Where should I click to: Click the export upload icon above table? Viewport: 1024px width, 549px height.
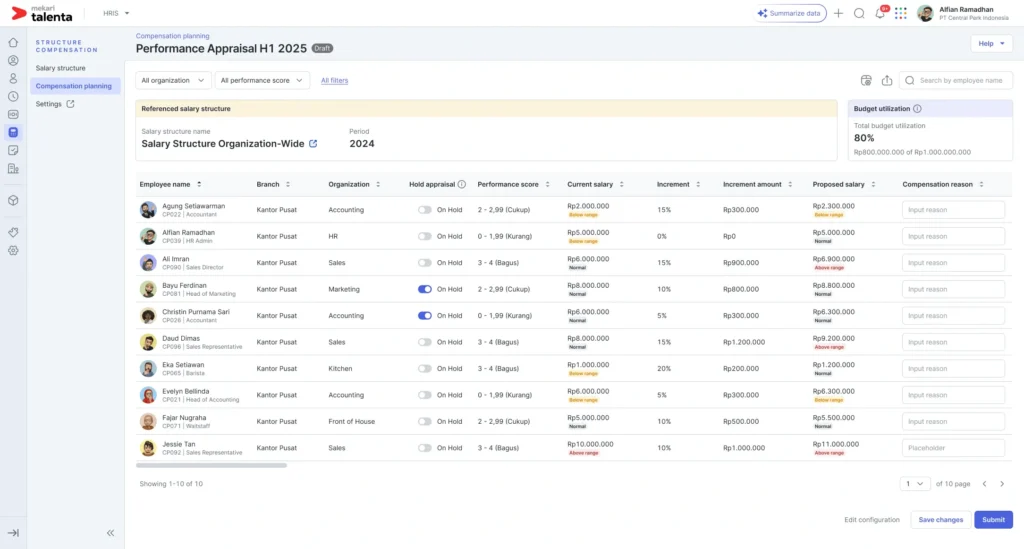click(887, 80)
